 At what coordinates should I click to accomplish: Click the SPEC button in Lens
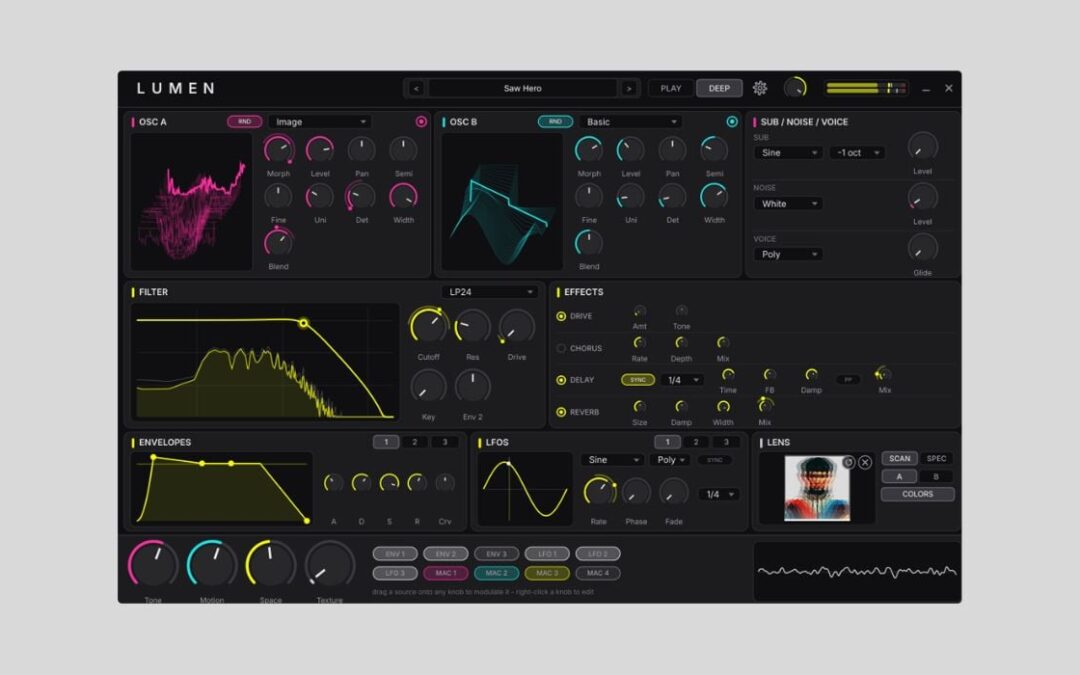(936, 459)
